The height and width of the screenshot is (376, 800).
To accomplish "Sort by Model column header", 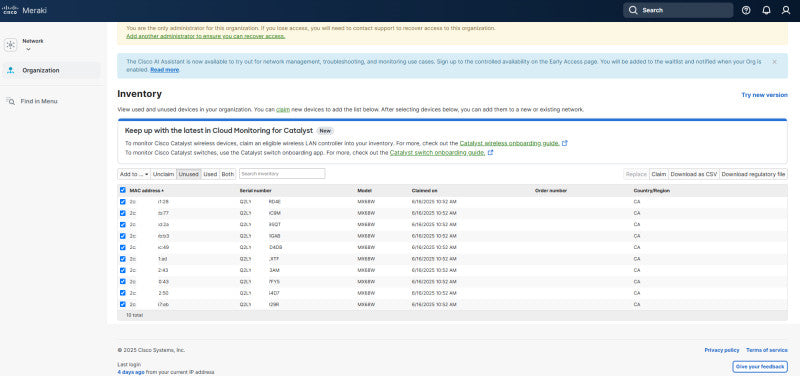I will 364,190.
